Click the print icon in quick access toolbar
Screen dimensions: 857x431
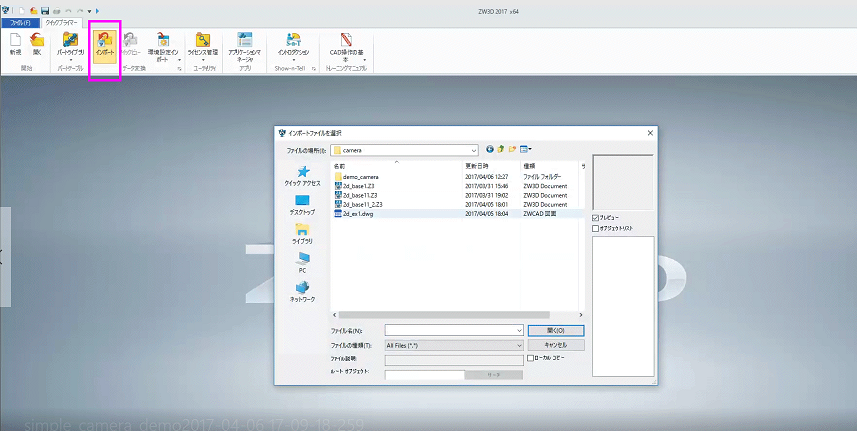click(56, 10)
